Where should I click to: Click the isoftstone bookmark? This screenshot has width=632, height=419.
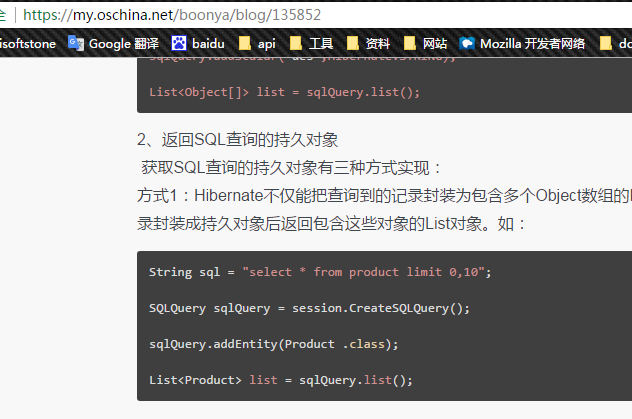27,43
